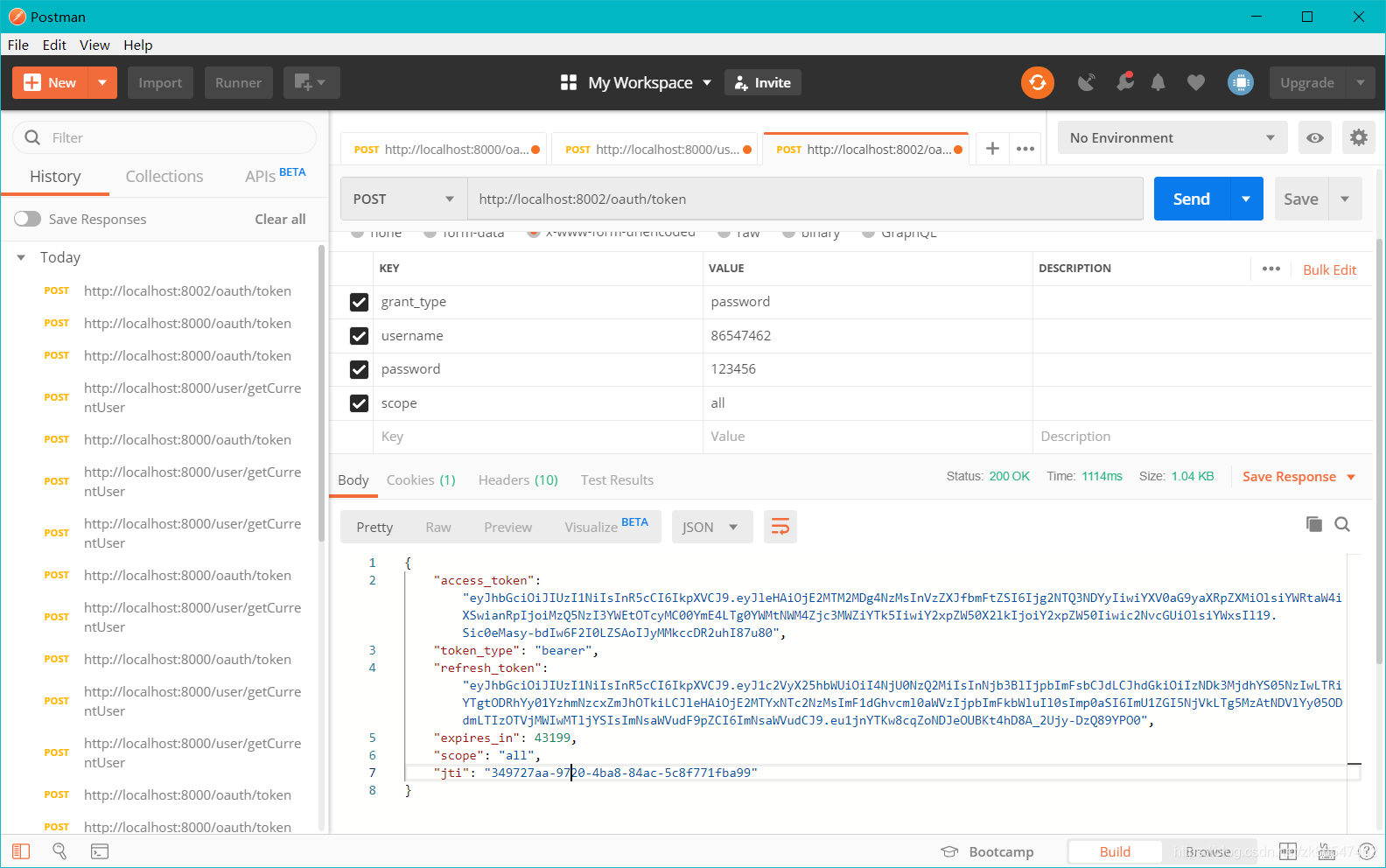The height and width of the screenshot is (868, 1386).
Task: Toggle the Save Responses switch
Action: tap(27, 219)
